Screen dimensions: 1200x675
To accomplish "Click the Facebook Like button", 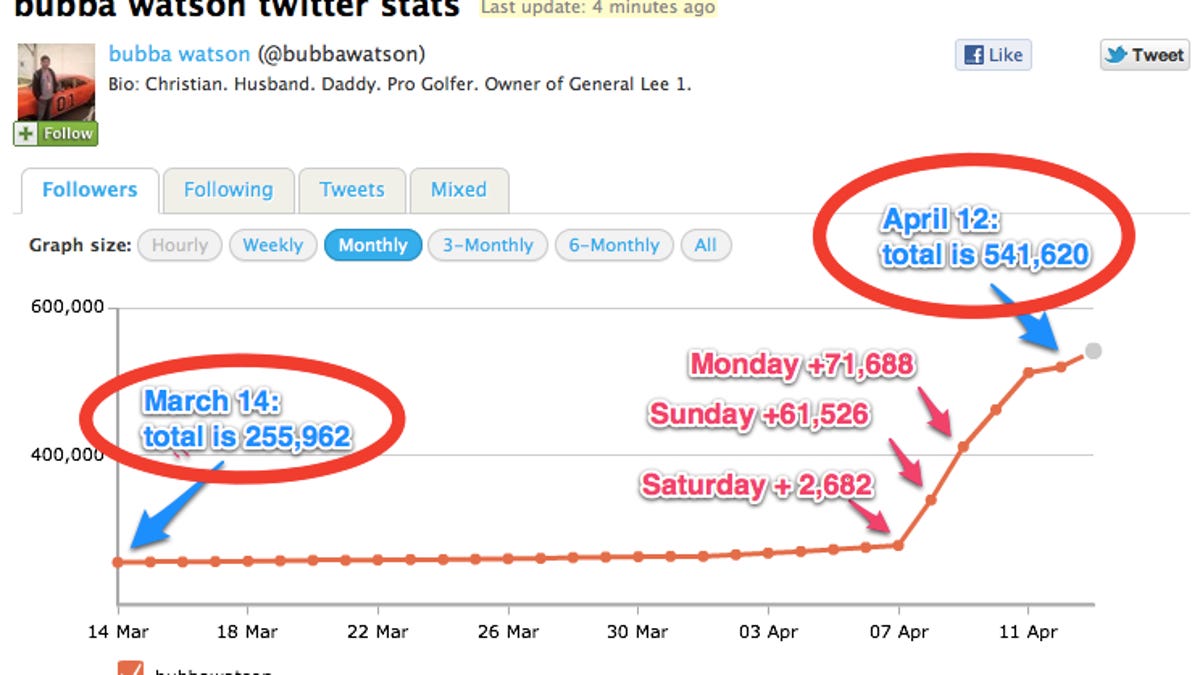I will (x=992, y=55).
